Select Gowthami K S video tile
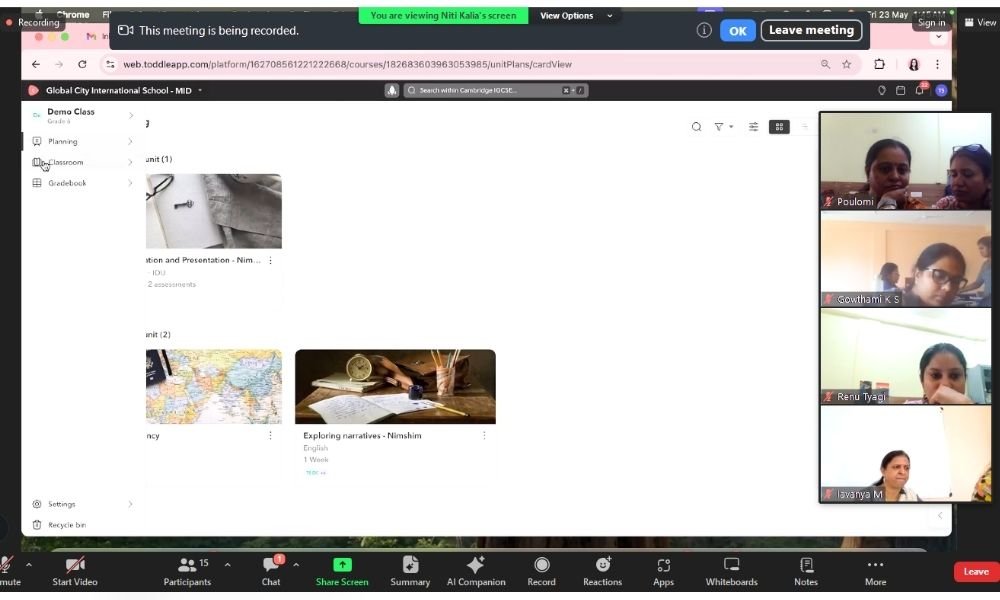 [906, 259]
